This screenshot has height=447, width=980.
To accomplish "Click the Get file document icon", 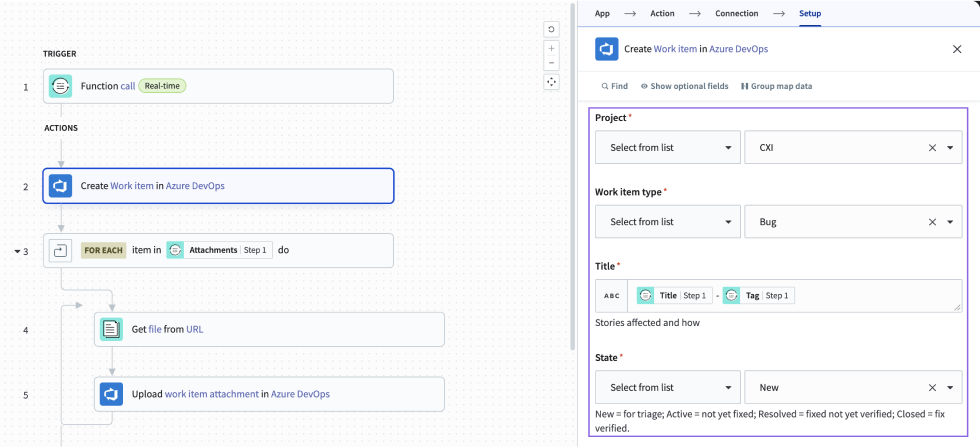I will click(112, 329).
